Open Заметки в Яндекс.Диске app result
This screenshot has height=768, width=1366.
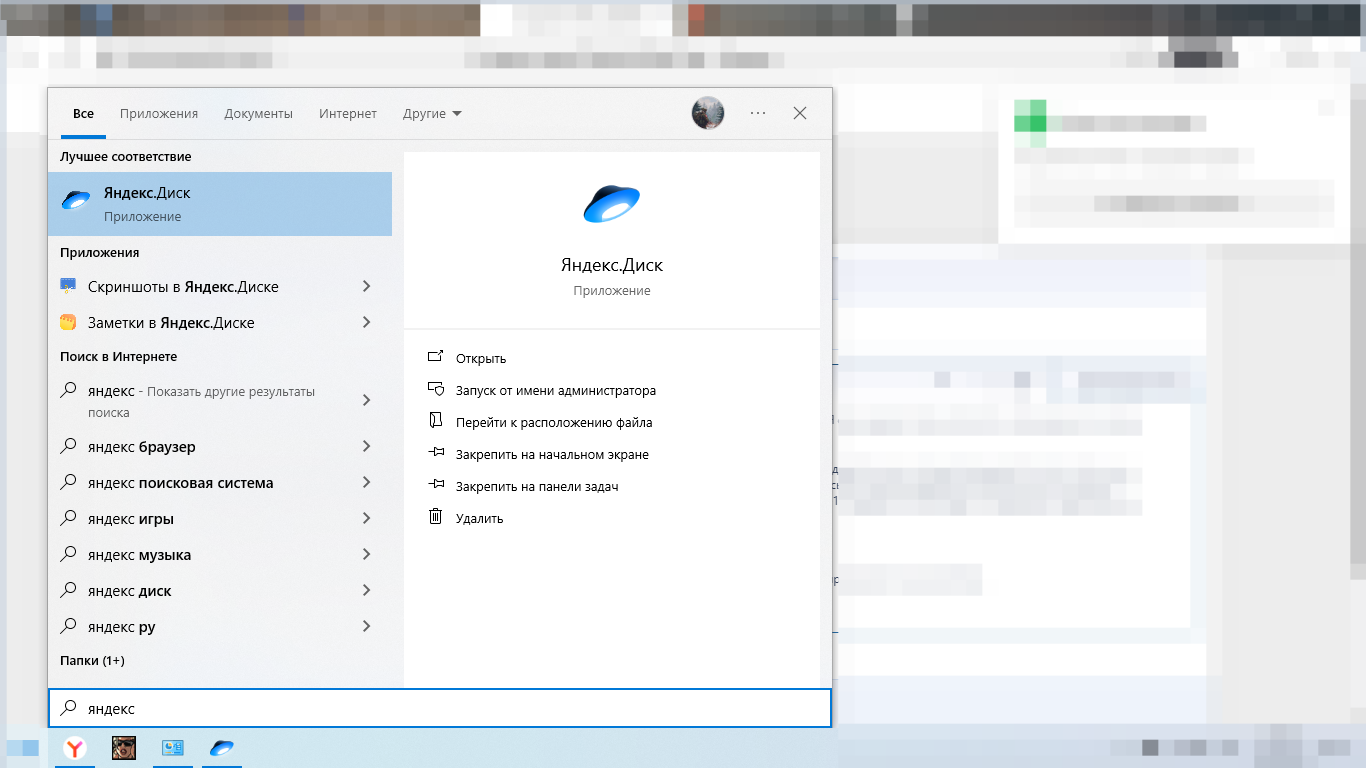tap(171, 323)
